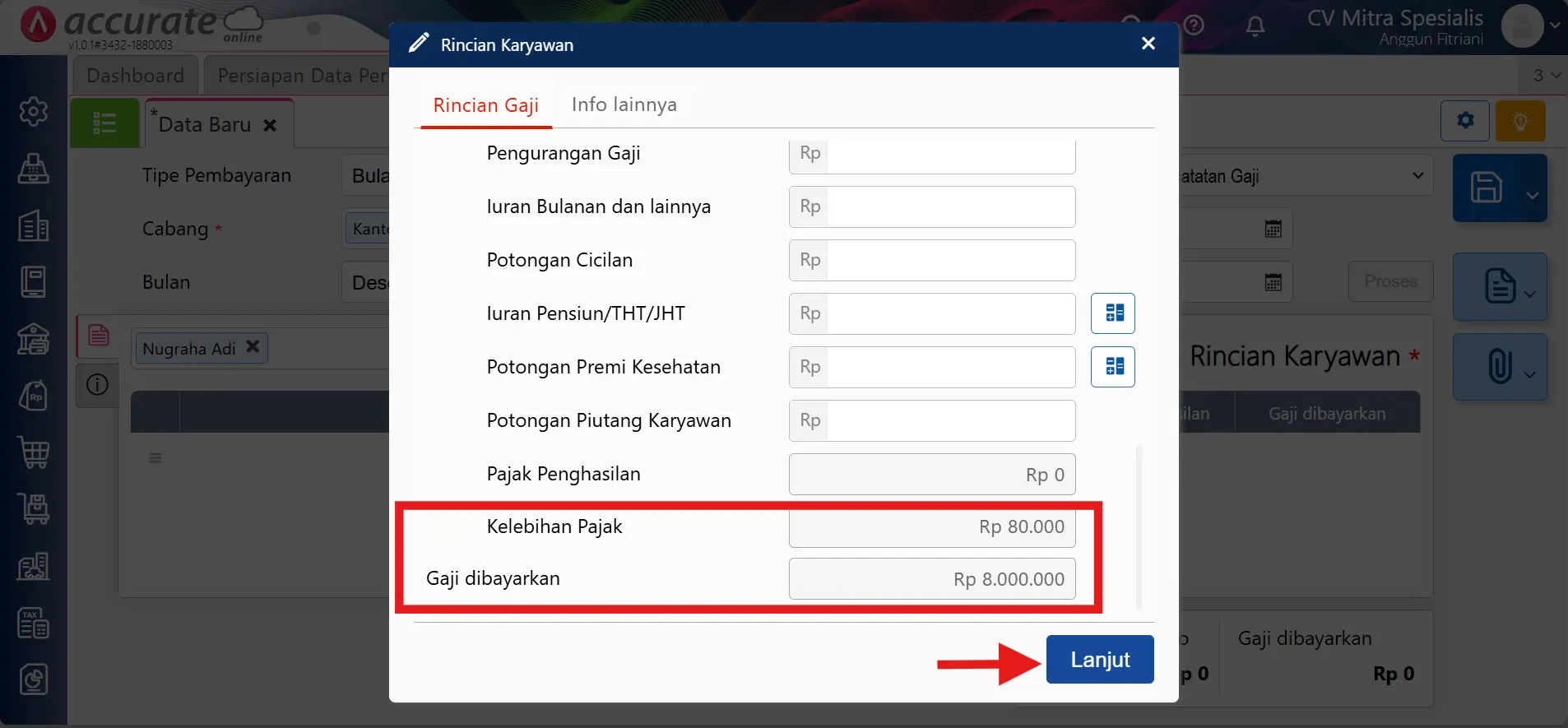Open factory assets module in sidebar
This screenshot has height=728, width=1568.
[34, 566]
